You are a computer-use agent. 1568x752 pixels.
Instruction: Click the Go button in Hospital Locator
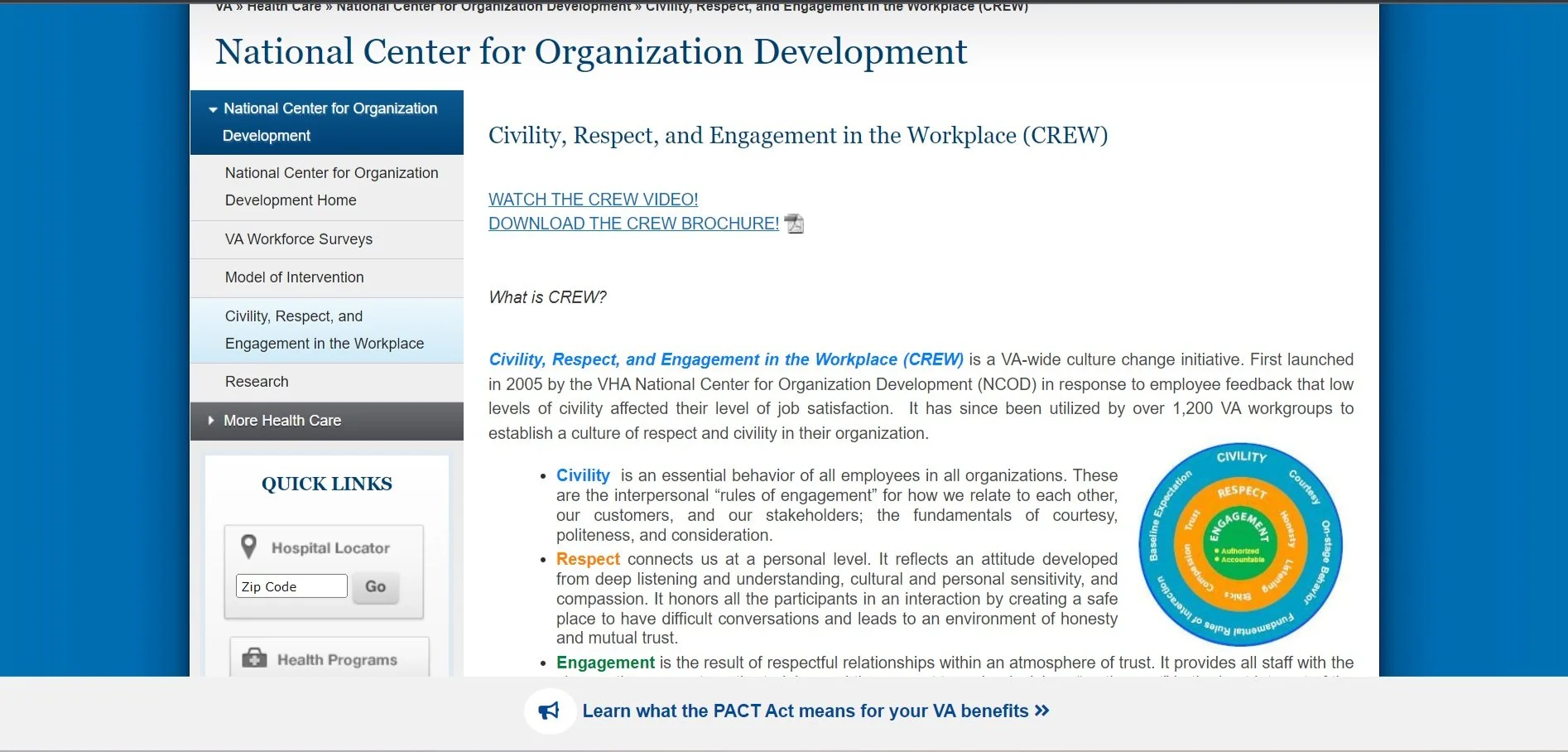click(376, 586)
